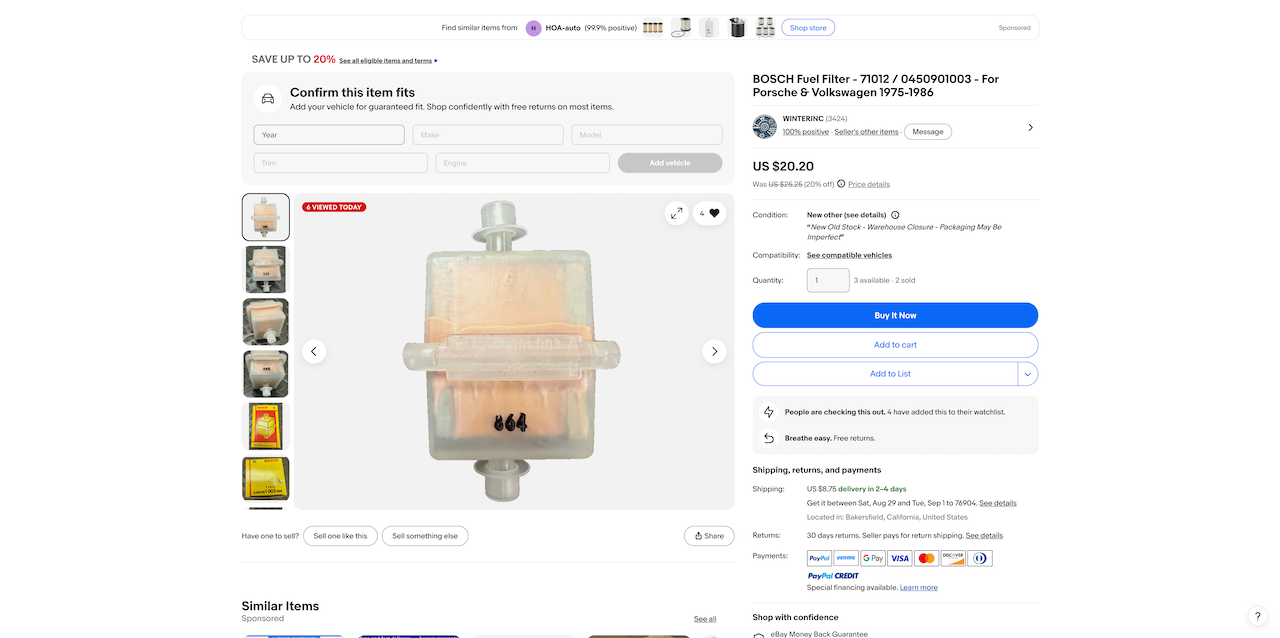
Task: Click the Quantity input field
Action: point(828,280)
